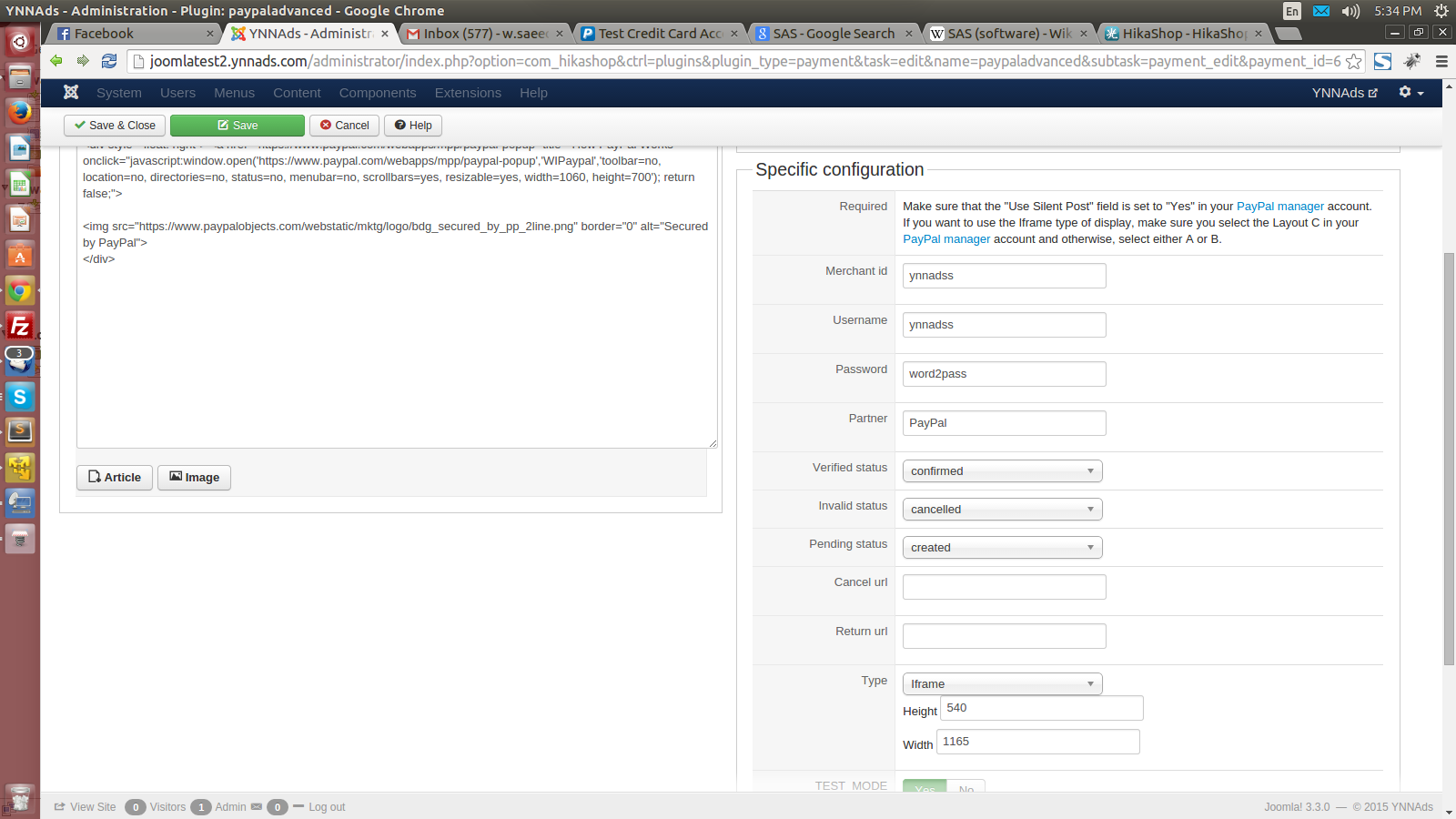Switch to the Test Credit Card tab

point(661,34)
